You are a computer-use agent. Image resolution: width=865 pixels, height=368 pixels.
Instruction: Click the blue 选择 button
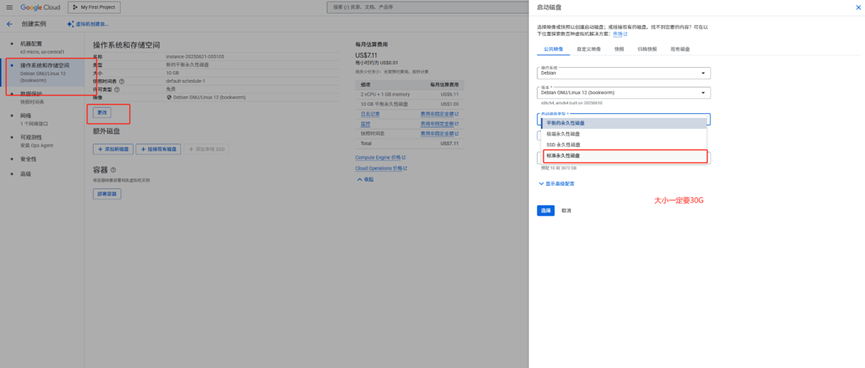tap(546, 211)
